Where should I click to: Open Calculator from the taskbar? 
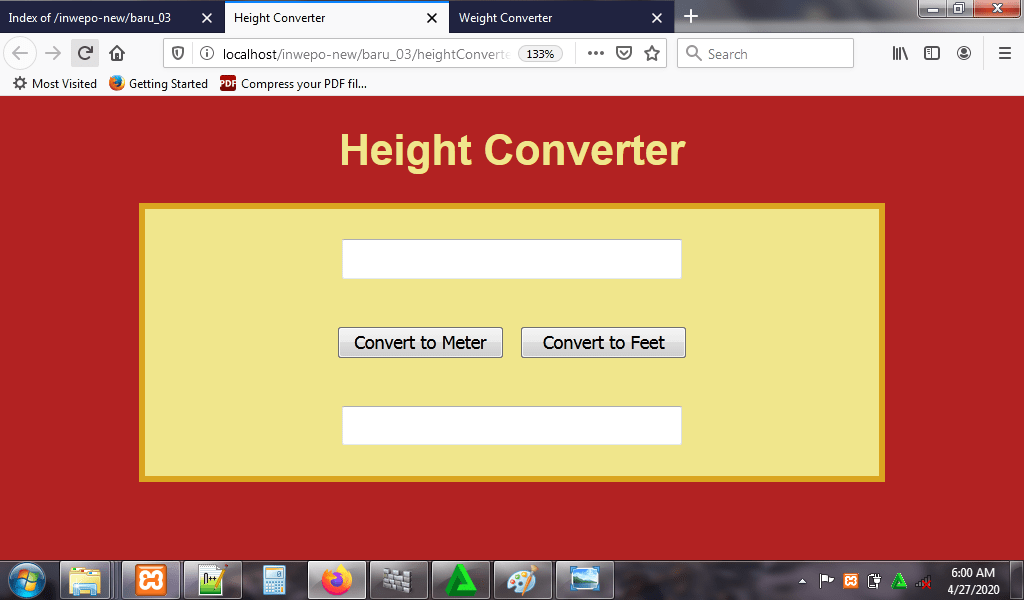274,580
